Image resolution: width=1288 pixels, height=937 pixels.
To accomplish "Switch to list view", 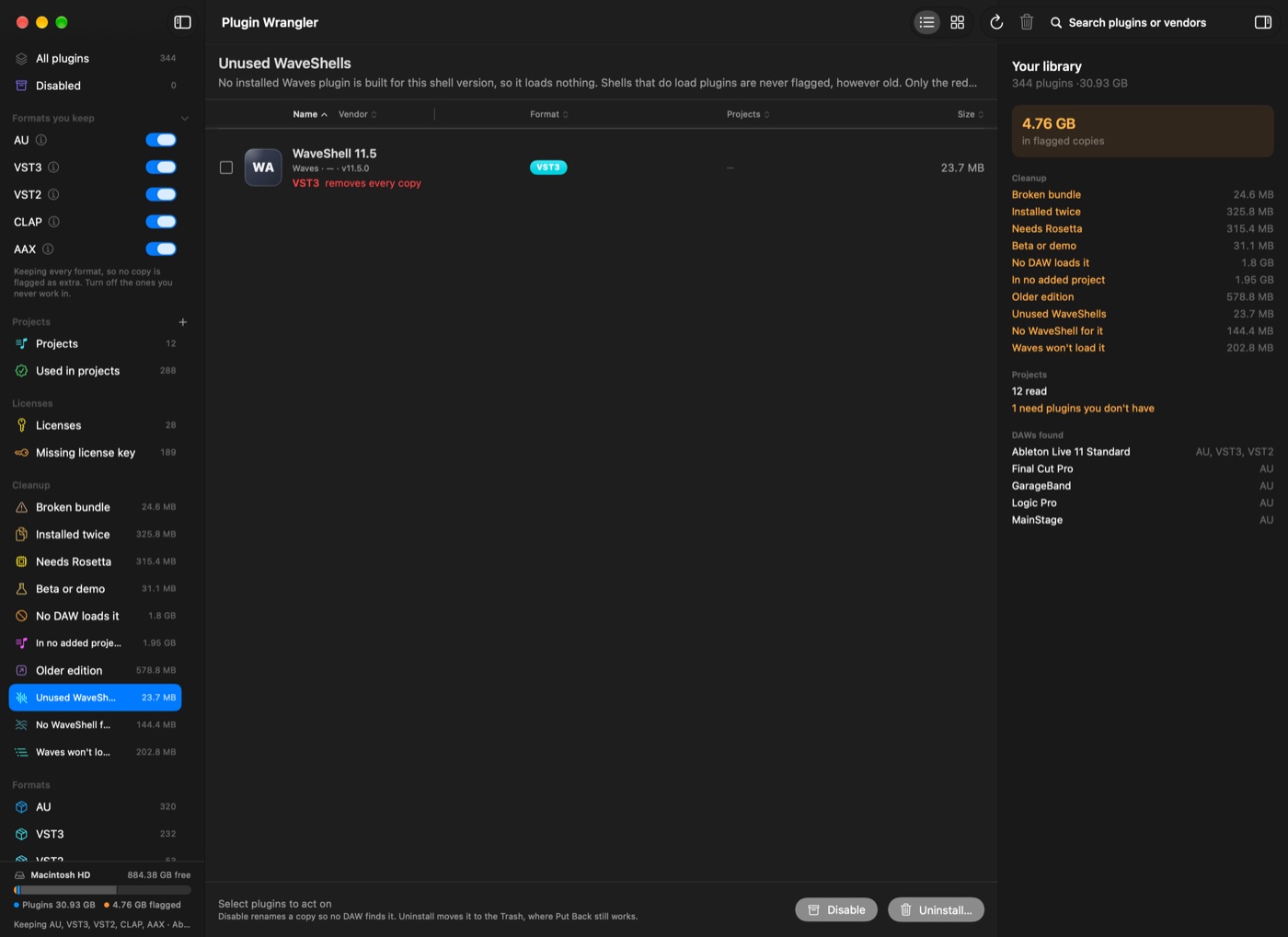I will point(926,22).
